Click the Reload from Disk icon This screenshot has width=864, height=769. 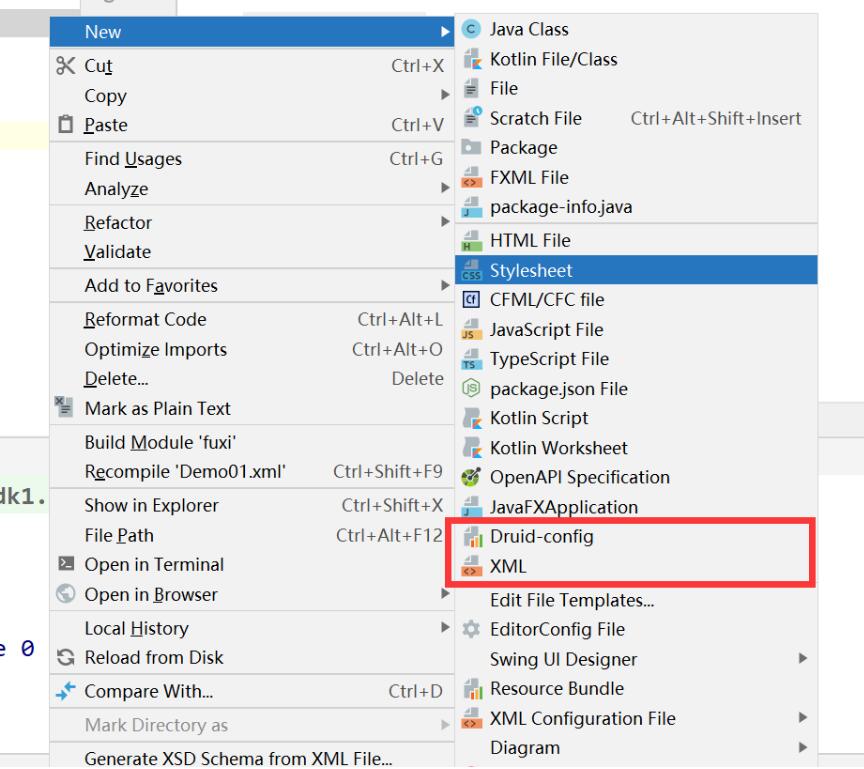coord(67,659)
